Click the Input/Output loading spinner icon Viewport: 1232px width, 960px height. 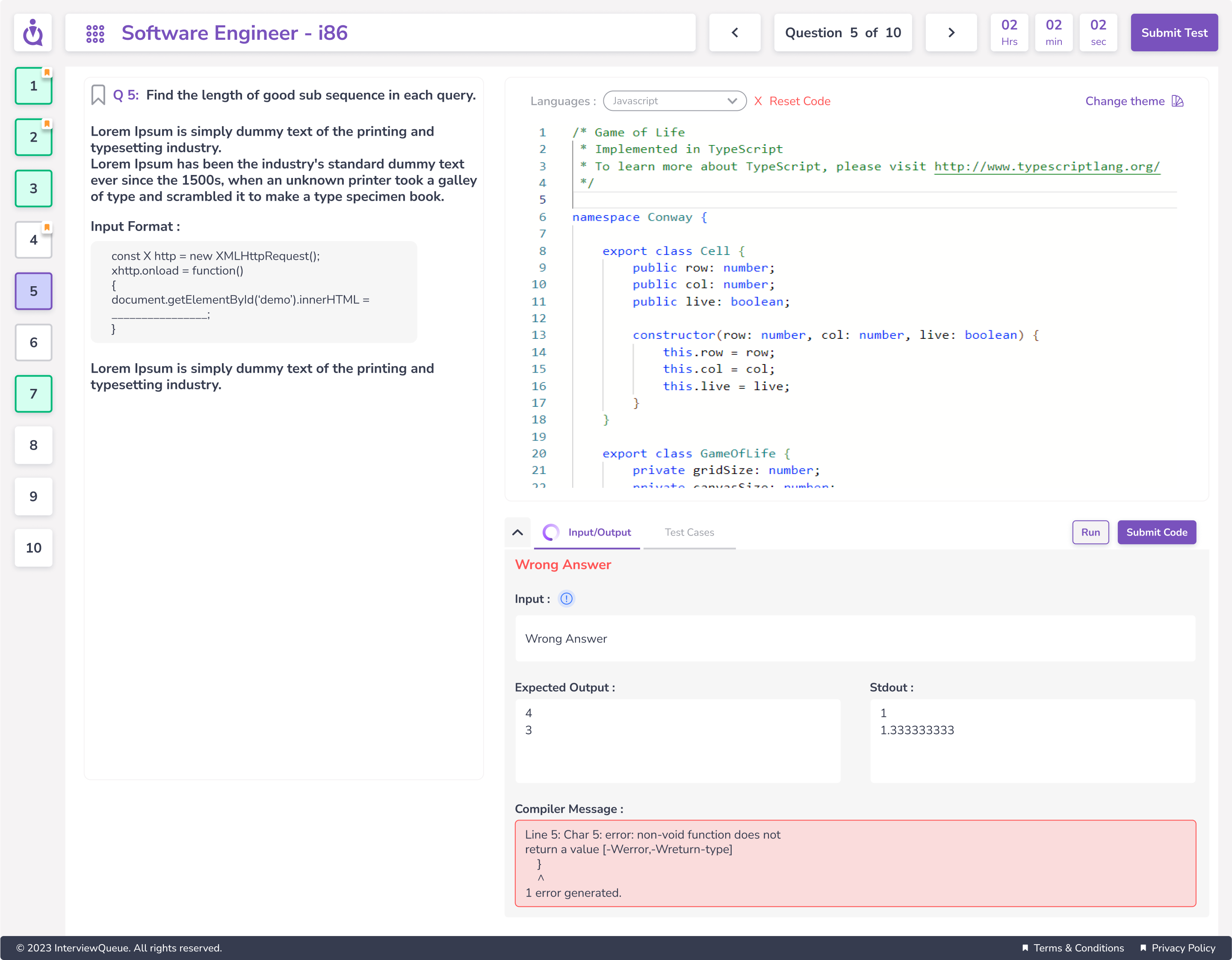tap(550, 532)
